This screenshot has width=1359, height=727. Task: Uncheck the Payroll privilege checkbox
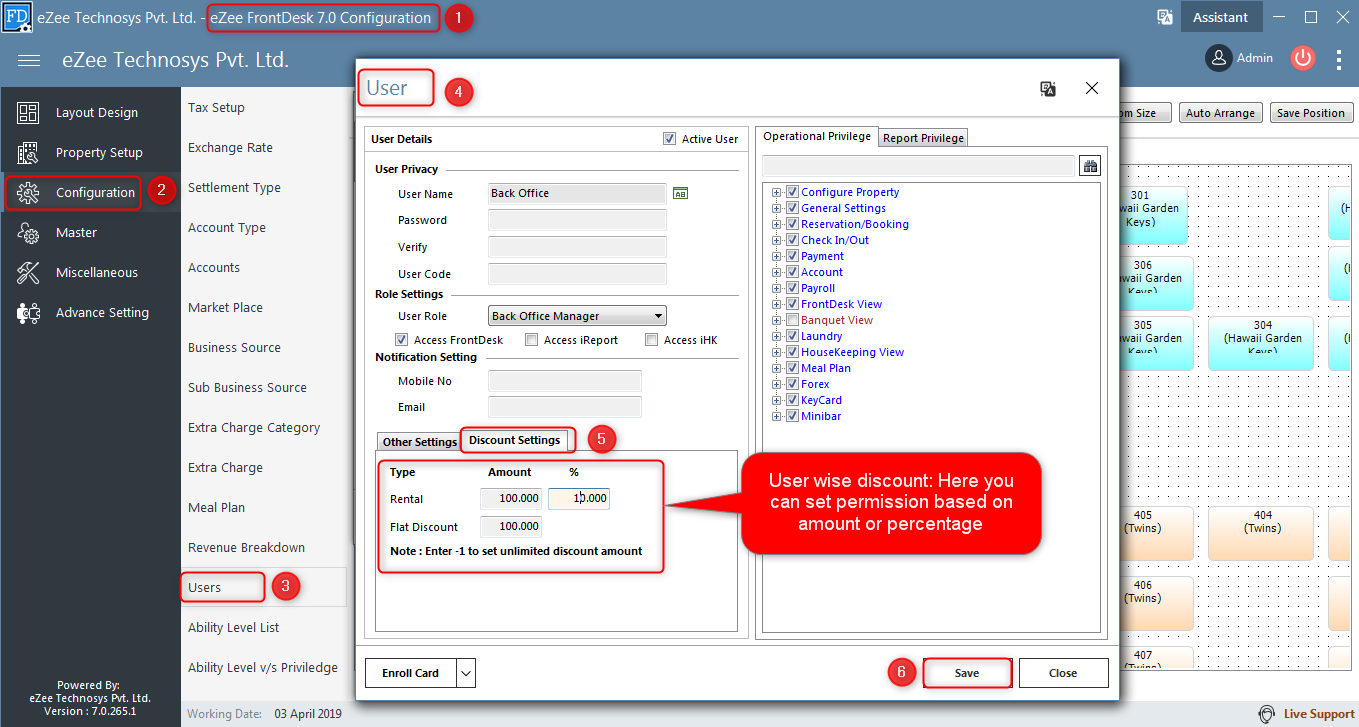792,288
